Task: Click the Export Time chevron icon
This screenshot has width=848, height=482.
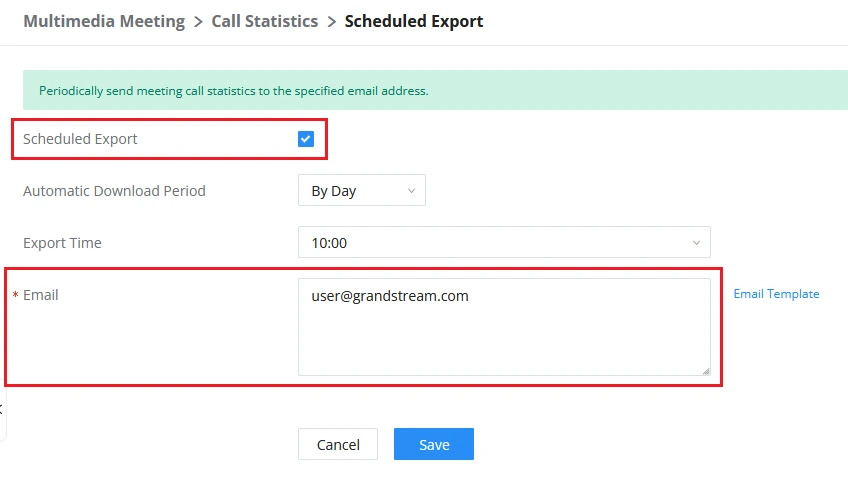Action: (696, 243)
